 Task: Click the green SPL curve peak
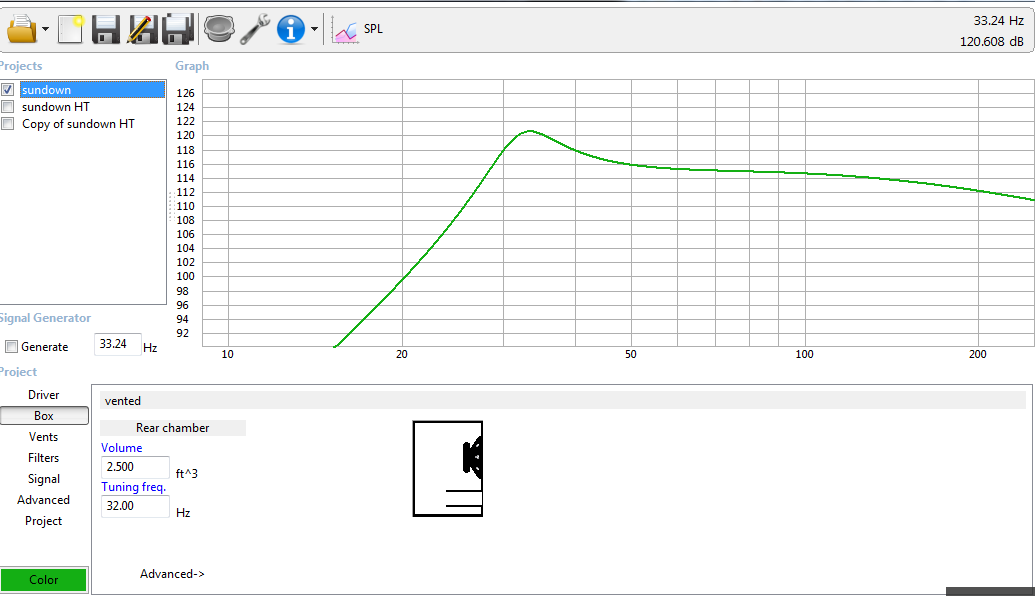tap(530, 131)
